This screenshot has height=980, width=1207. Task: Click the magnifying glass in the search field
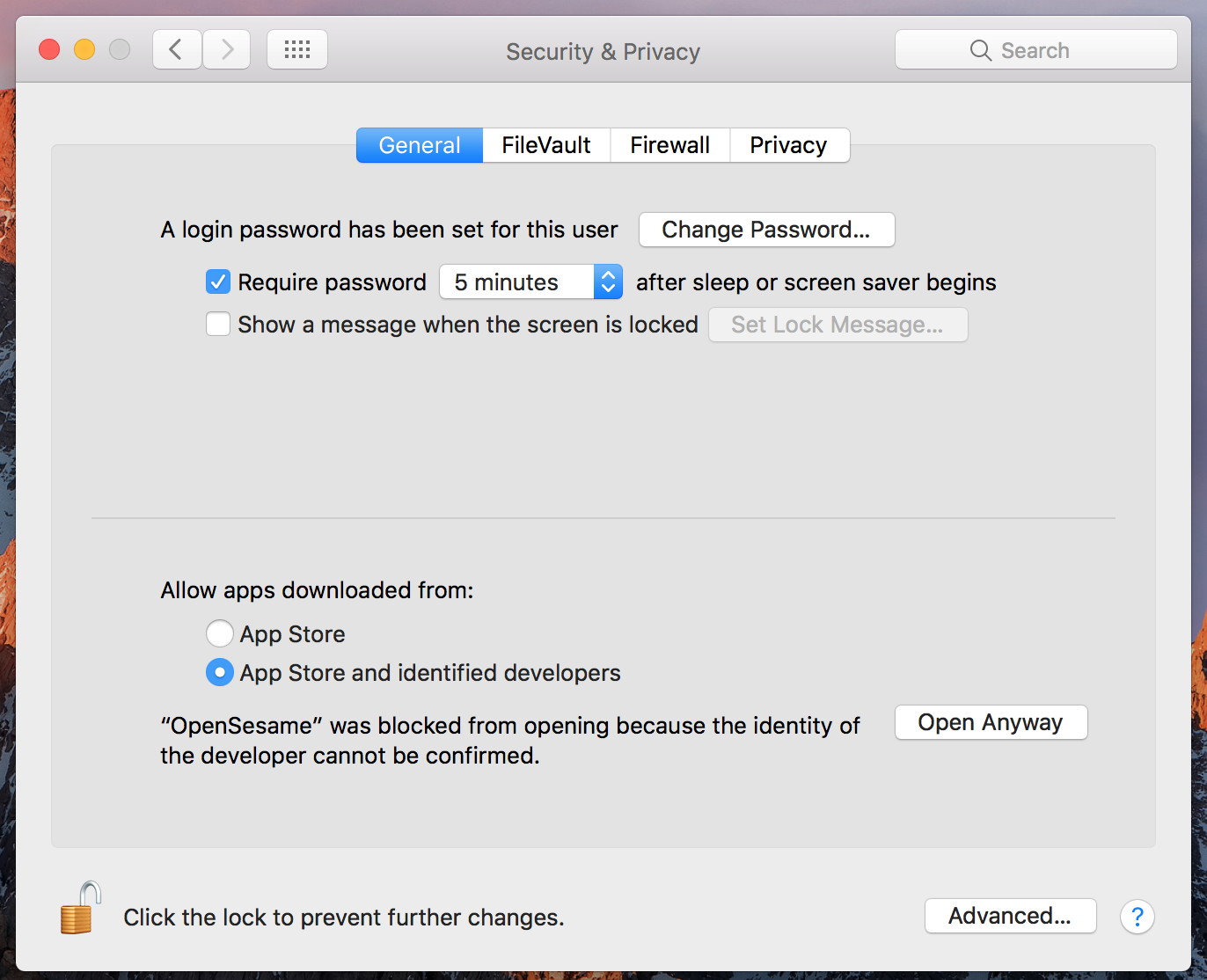pyautogui.click(x=979, y=50)
